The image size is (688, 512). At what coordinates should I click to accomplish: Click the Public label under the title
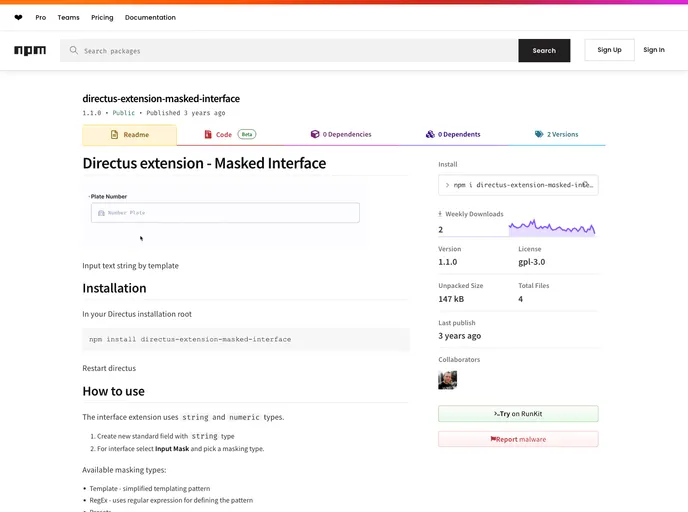point(124,113)
